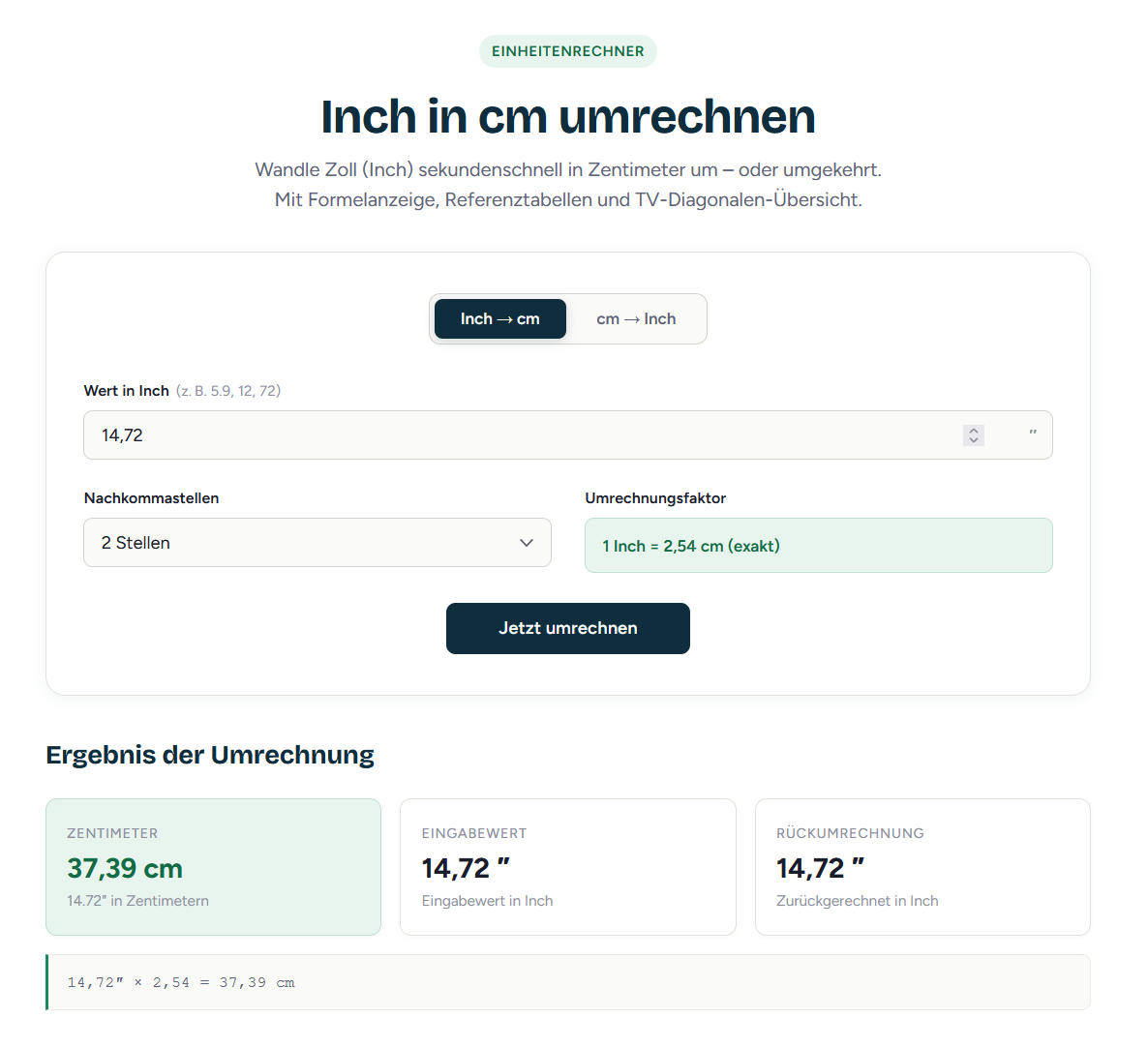Image resolution: width=1148 pixels, height=1048 pixels.
Task: Open the Nachkommastellen dropdown
Action: pyautogui.click(x=317, y=543)
